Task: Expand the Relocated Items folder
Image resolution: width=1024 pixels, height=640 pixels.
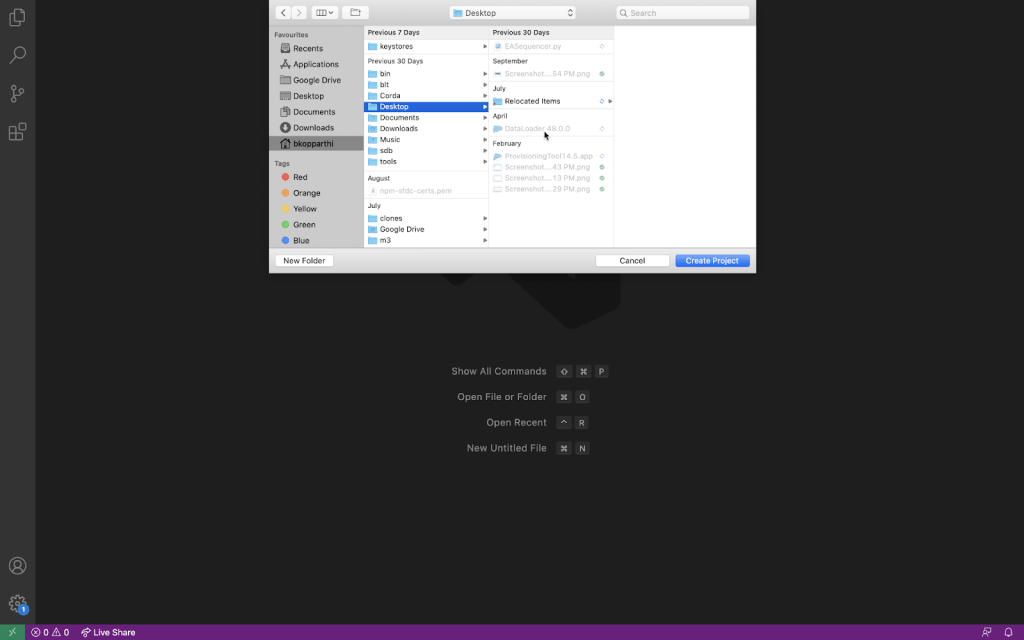Action: 610,101
